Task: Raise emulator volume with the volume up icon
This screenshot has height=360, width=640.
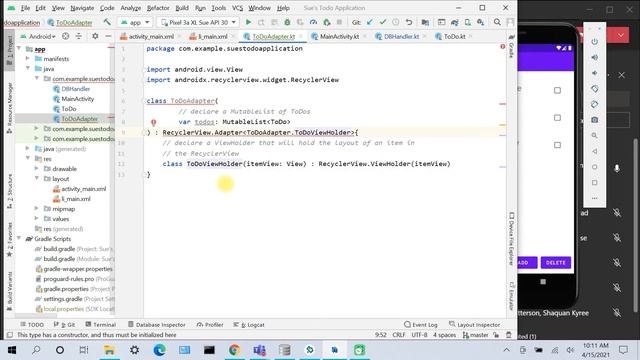Action: [595, 58]
